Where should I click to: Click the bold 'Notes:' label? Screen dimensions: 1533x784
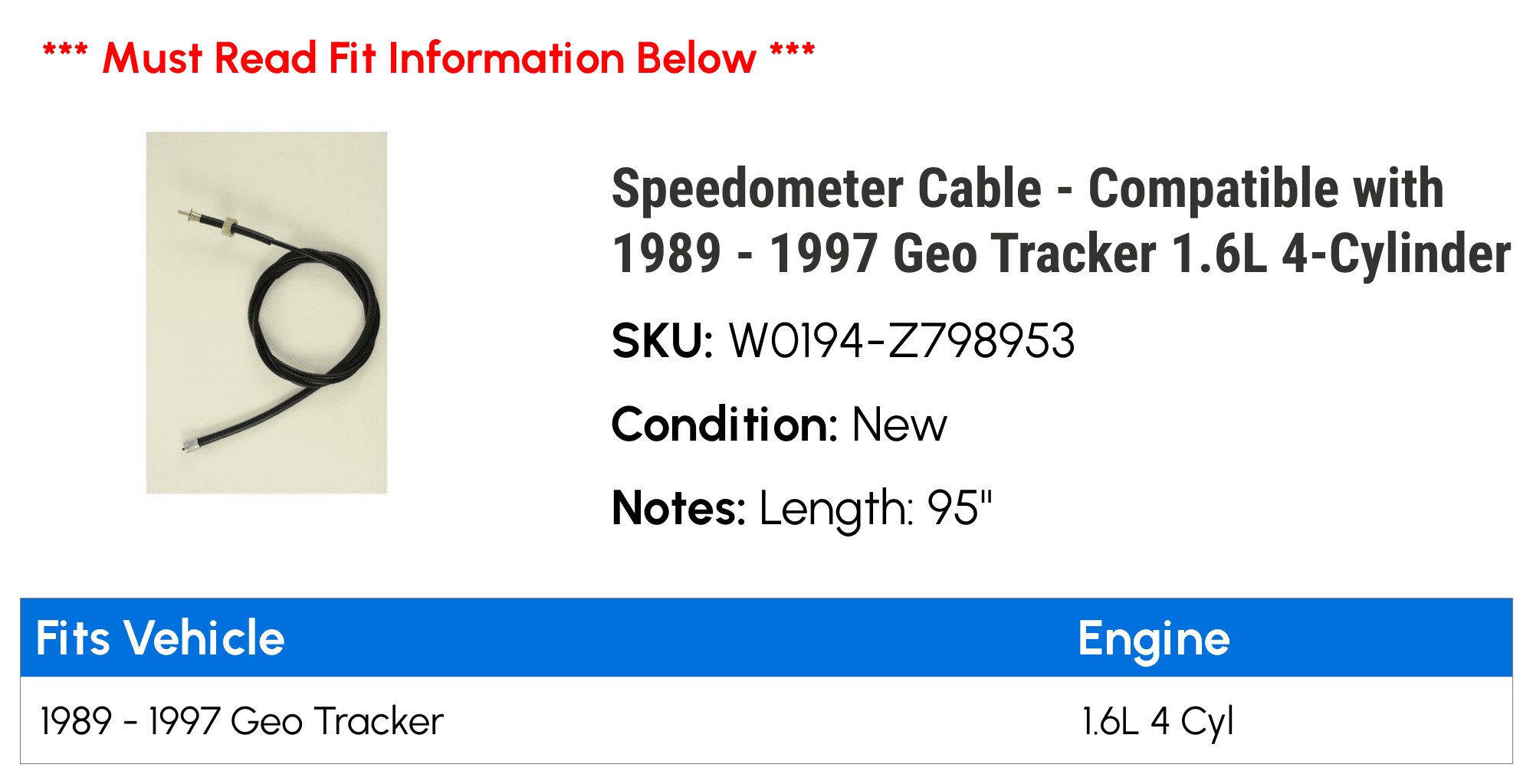tap(679, 508)
